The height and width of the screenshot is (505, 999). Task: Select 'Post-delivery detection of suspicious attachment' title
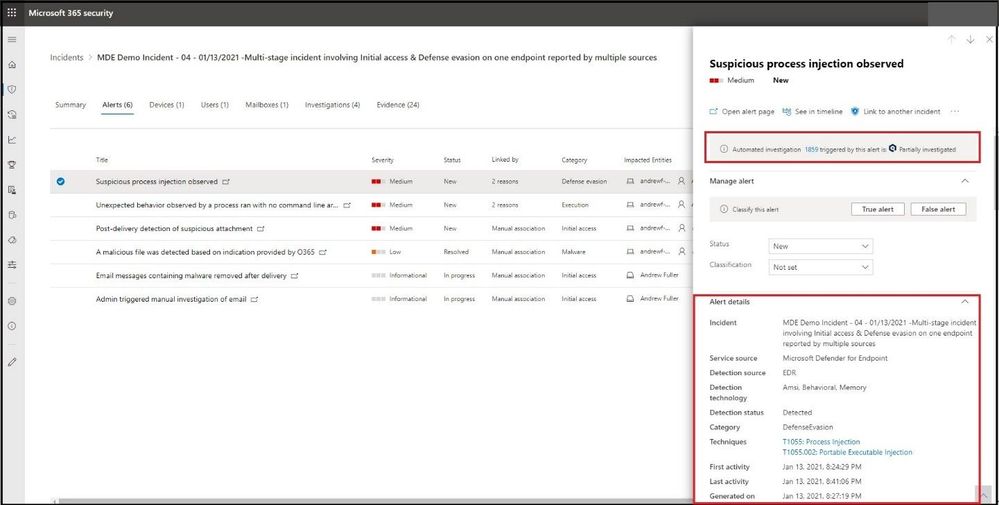pyautogui.click(x=174, y=229)
